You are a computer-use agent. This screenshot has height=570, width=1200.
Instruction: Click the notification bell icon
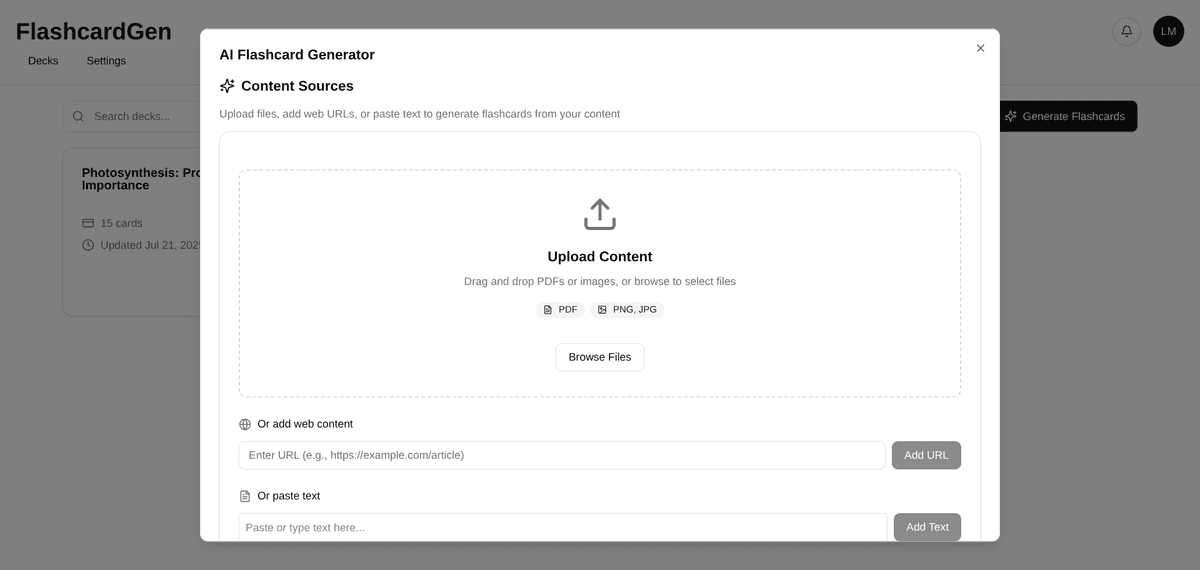[1126, 31]
